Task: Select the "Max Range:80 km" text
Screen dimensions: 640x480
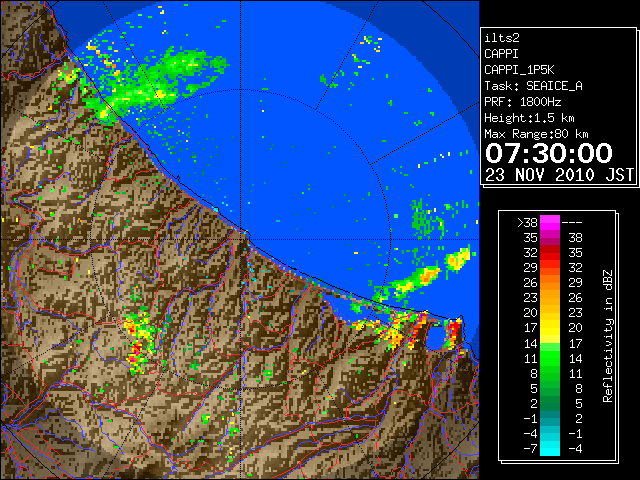Action: [536, 134]
